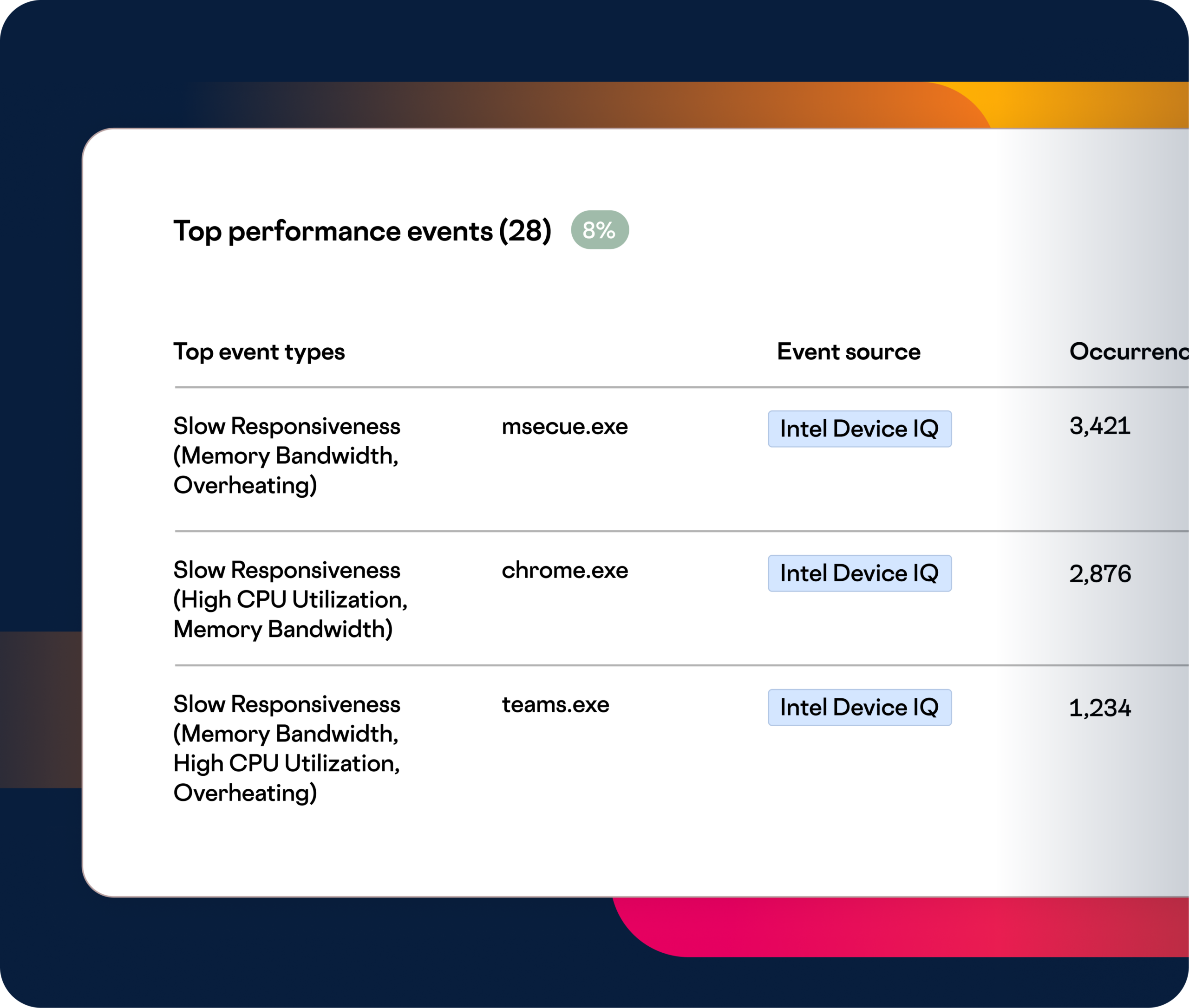Image resolution: width=1189 pixels, height=1008 pixels.
Task: Click Intel Device IQ tag in chrome.exe row
Action: pos(859,573)
